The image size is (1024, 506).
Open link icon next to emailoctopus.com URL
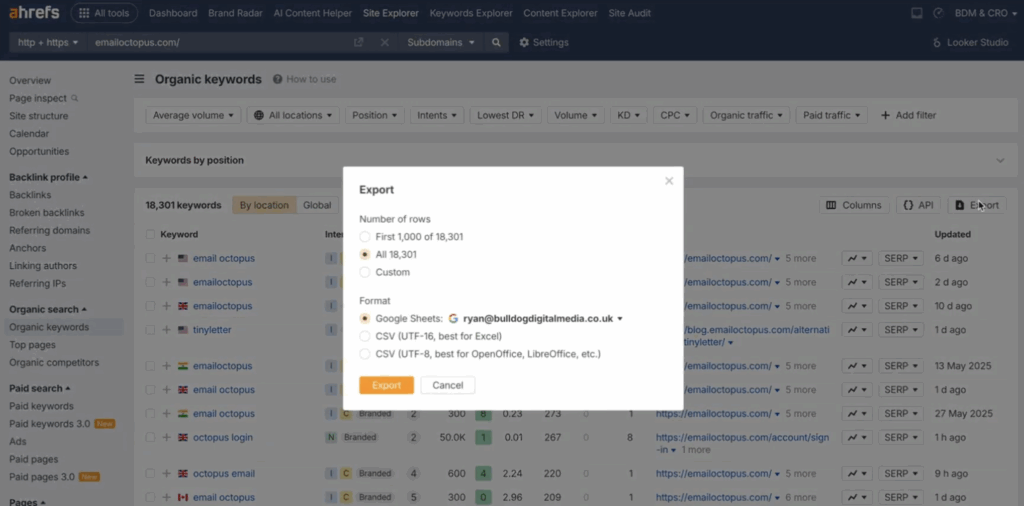coord(359,42)
